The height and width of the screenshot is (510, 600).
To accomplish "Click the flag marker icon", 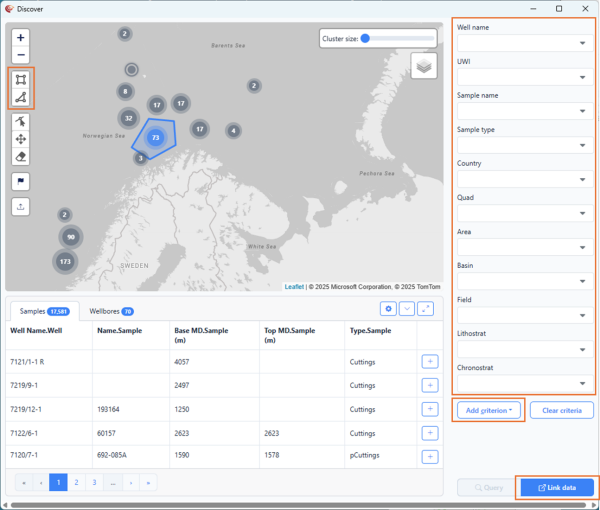I will click(x=21, y=181).
